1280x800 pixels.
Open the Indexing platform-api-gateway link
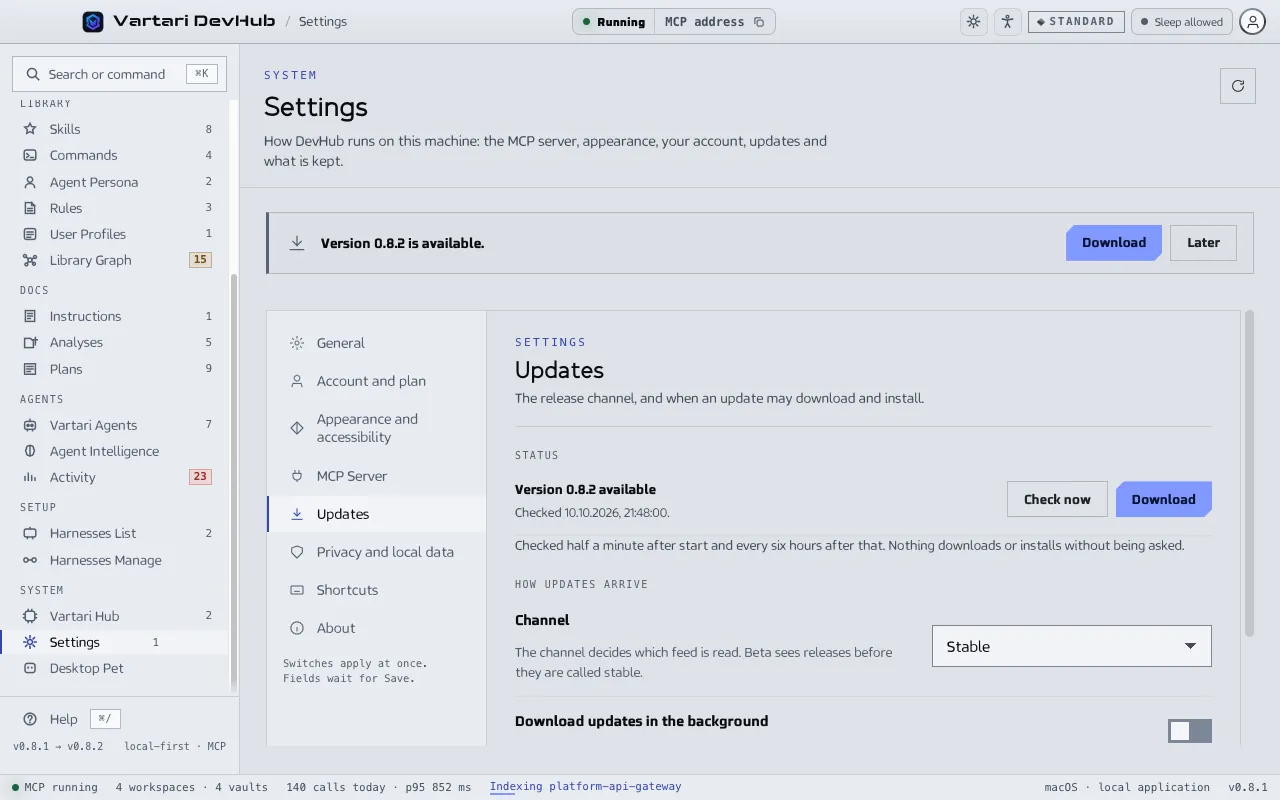click(585, 787)
